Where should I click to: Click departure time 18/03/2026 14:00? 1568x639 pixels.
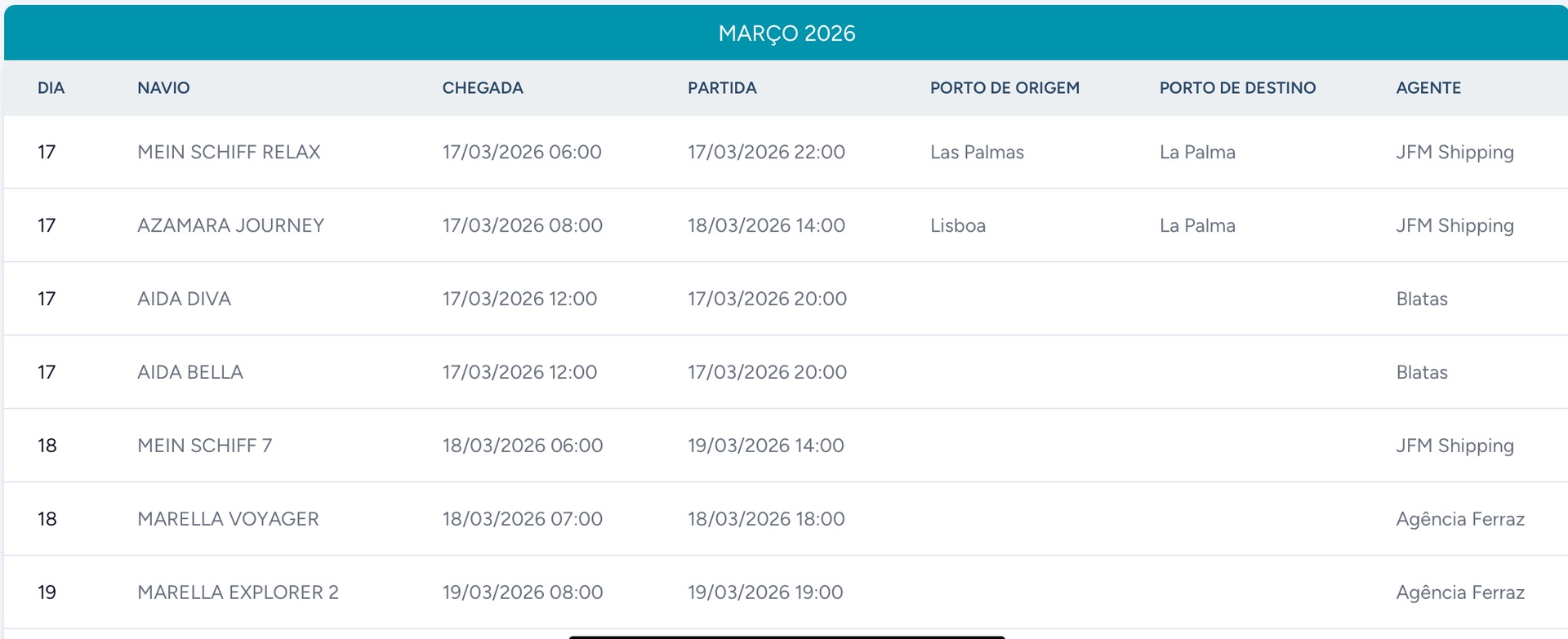click(x=766, y=225)
